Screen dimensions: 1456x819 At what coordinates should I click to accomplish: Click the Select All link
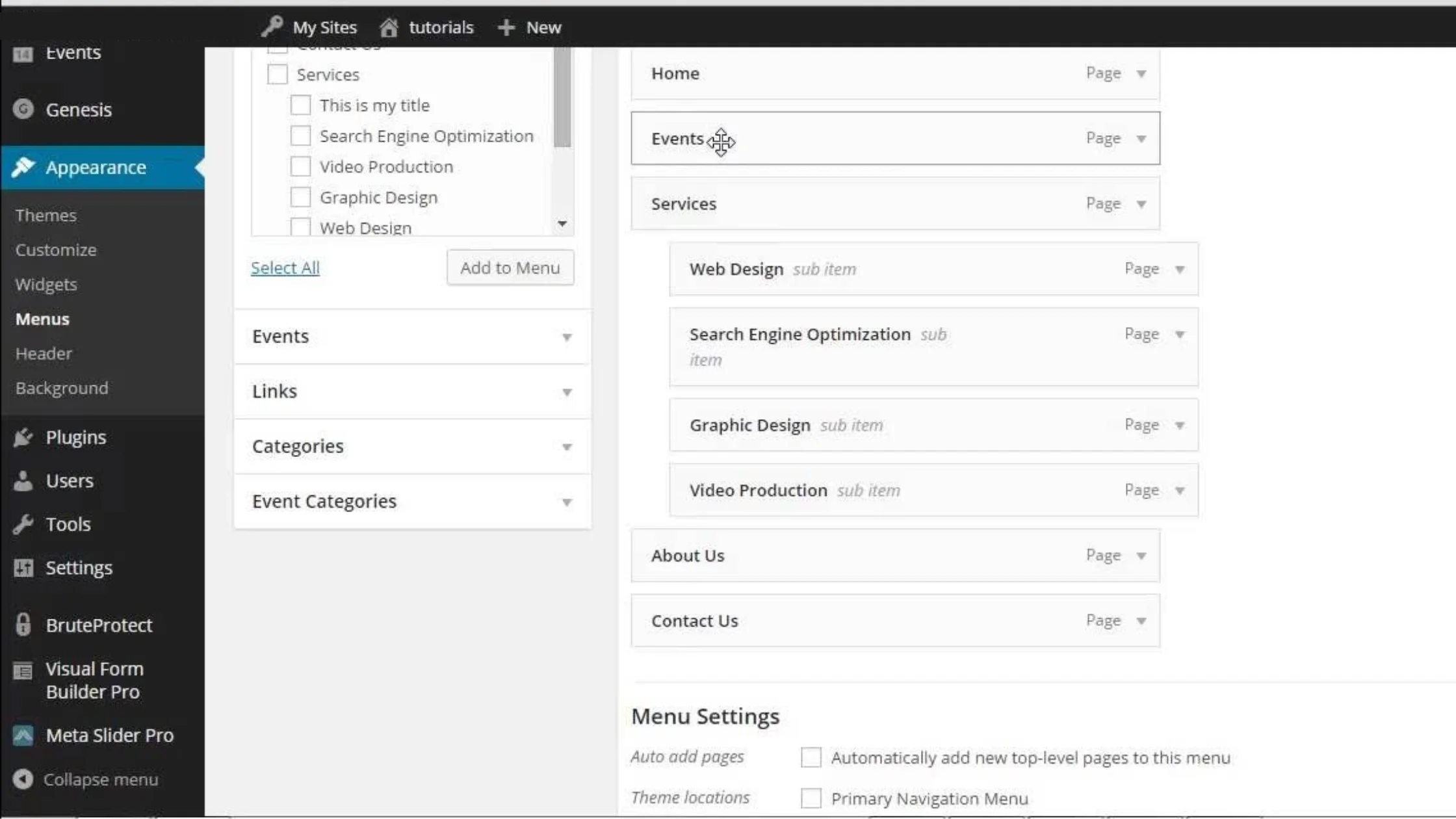pos(285,267)
